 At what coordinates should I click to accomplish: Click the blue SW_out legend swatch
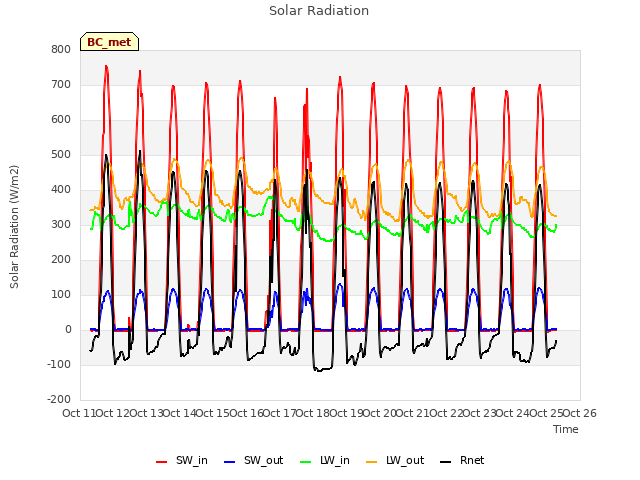coord(230,462)
